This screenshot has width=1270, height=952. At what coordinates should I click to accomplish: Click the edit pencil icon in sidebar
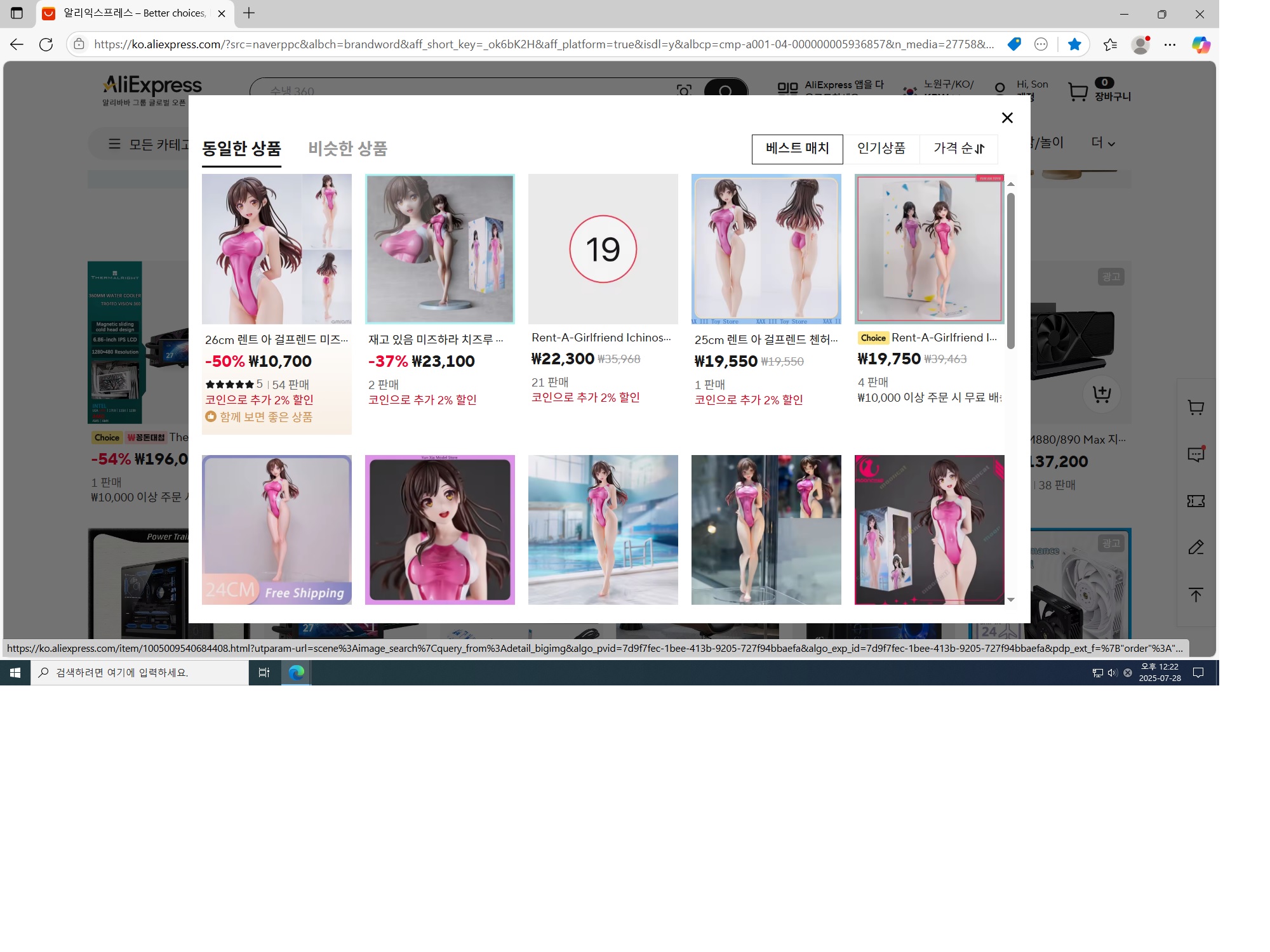1196,547
